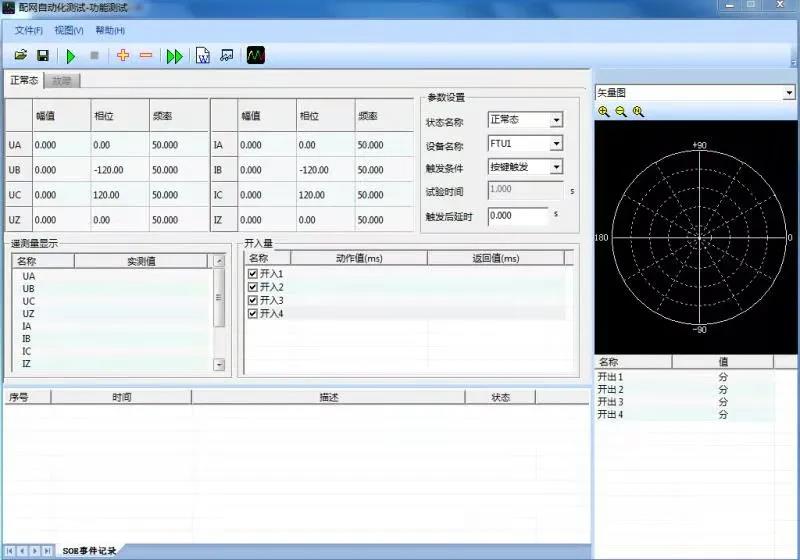Start the test with the green play icon
This screenshot has height=560, width=800.
(71, 56)
